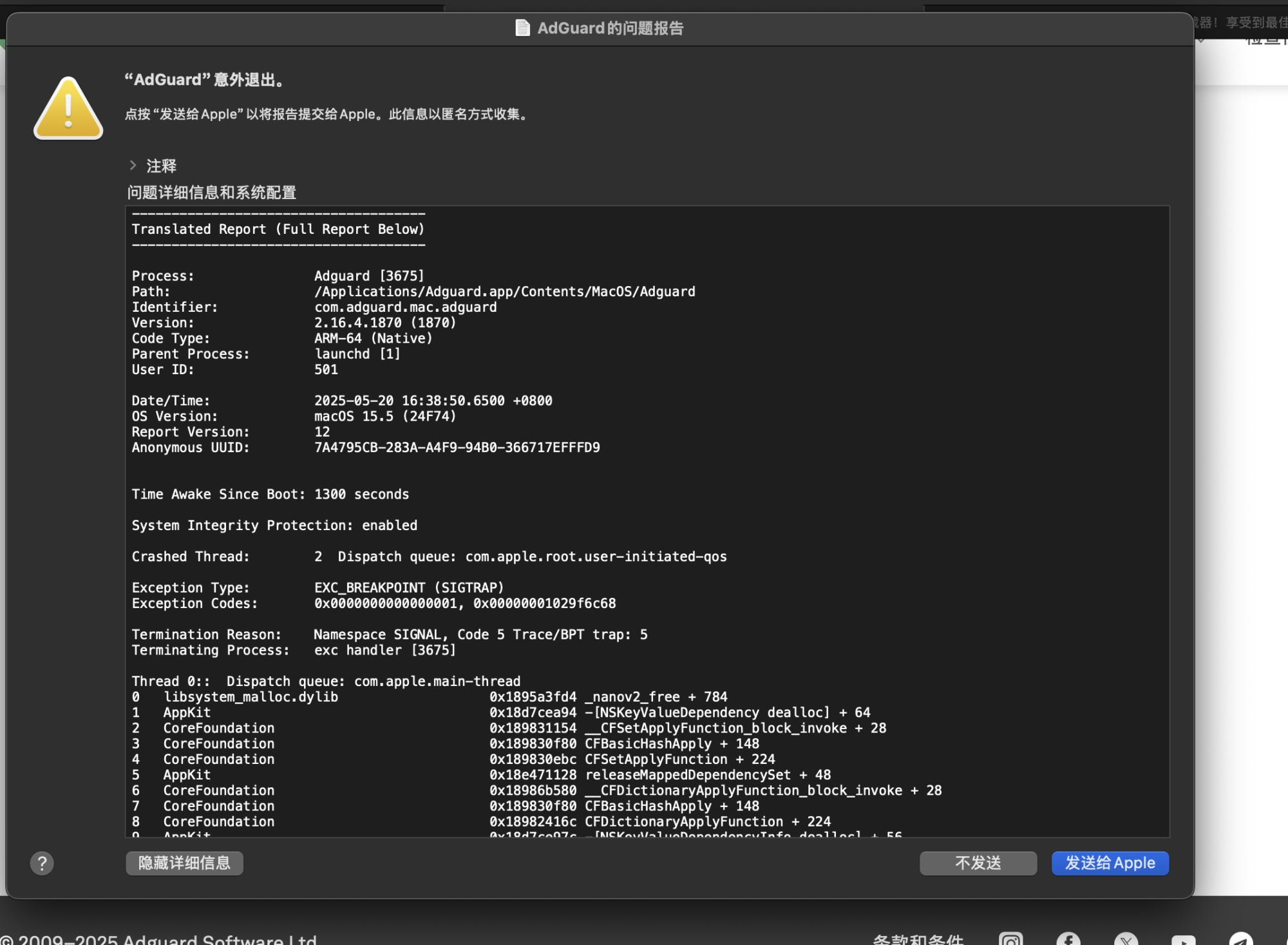
Task: Open help with the question mark button
Action: click(43, 863)
